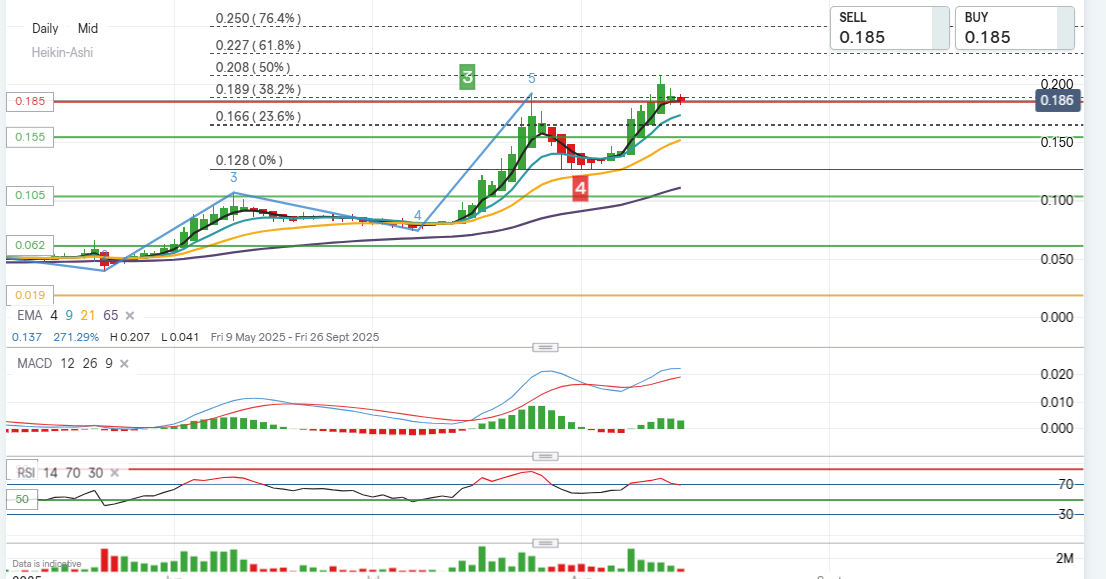The width and height of the screenshot is (1106, 579).
Task: Select the red wave 4 marker
Action: [x=580, y=187]
